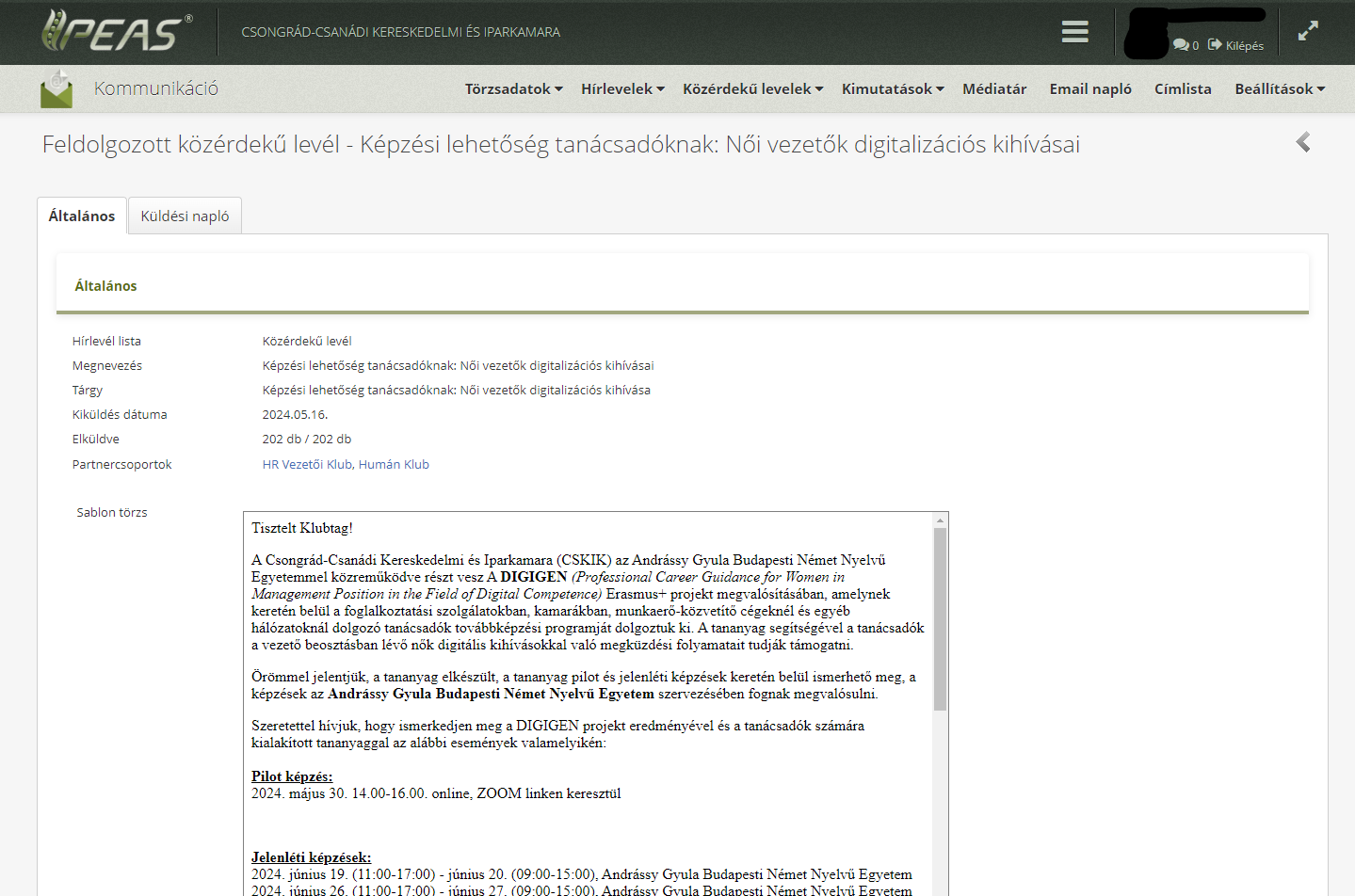This screenshot has height=896, width=1355.
Task: Click the Csongrád-Csanádi Kereskedelmi és Iparkamara header text
Action: [x=400, y=32]
